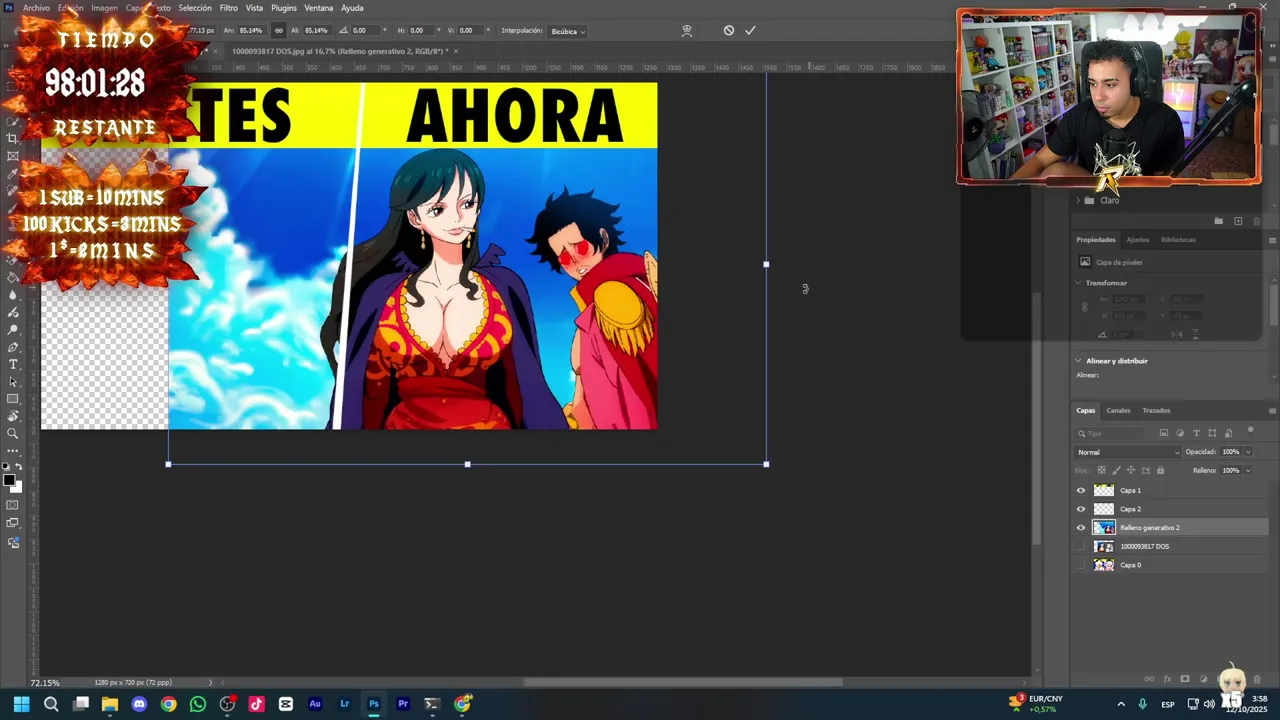Collapse the Alinear y distribuir section
Image resolution: width=1280 pixels, height=720 pixels.
(x=1079, y=361)
